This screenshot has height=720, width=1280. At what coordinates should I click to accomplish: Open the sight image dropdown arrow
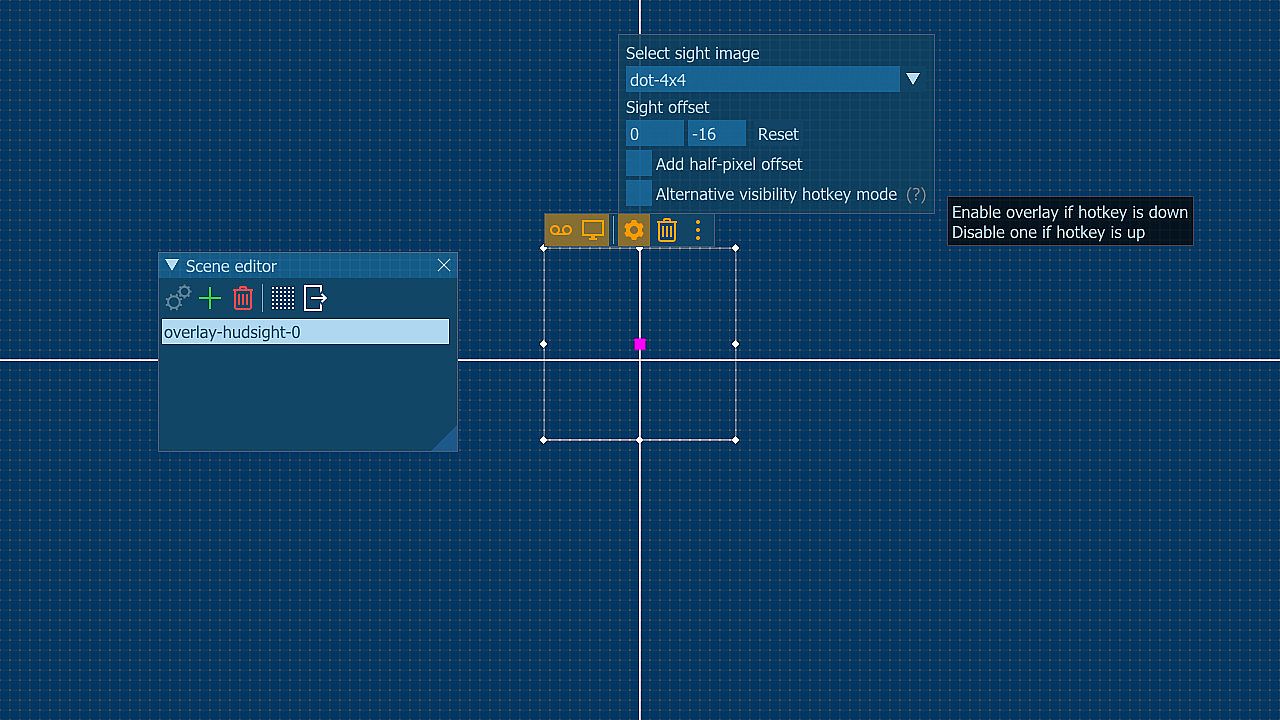click(913, 79)
